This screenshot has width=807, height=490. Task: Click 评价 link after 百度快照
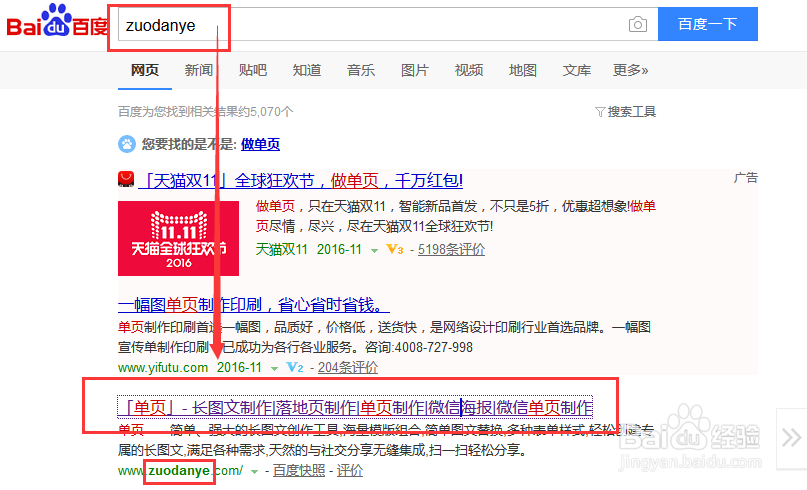[x=350, y=470]
